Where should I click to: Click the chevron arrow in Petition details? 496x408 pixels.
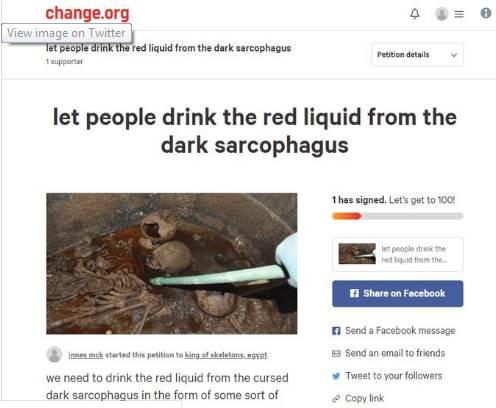pos(454,55)
